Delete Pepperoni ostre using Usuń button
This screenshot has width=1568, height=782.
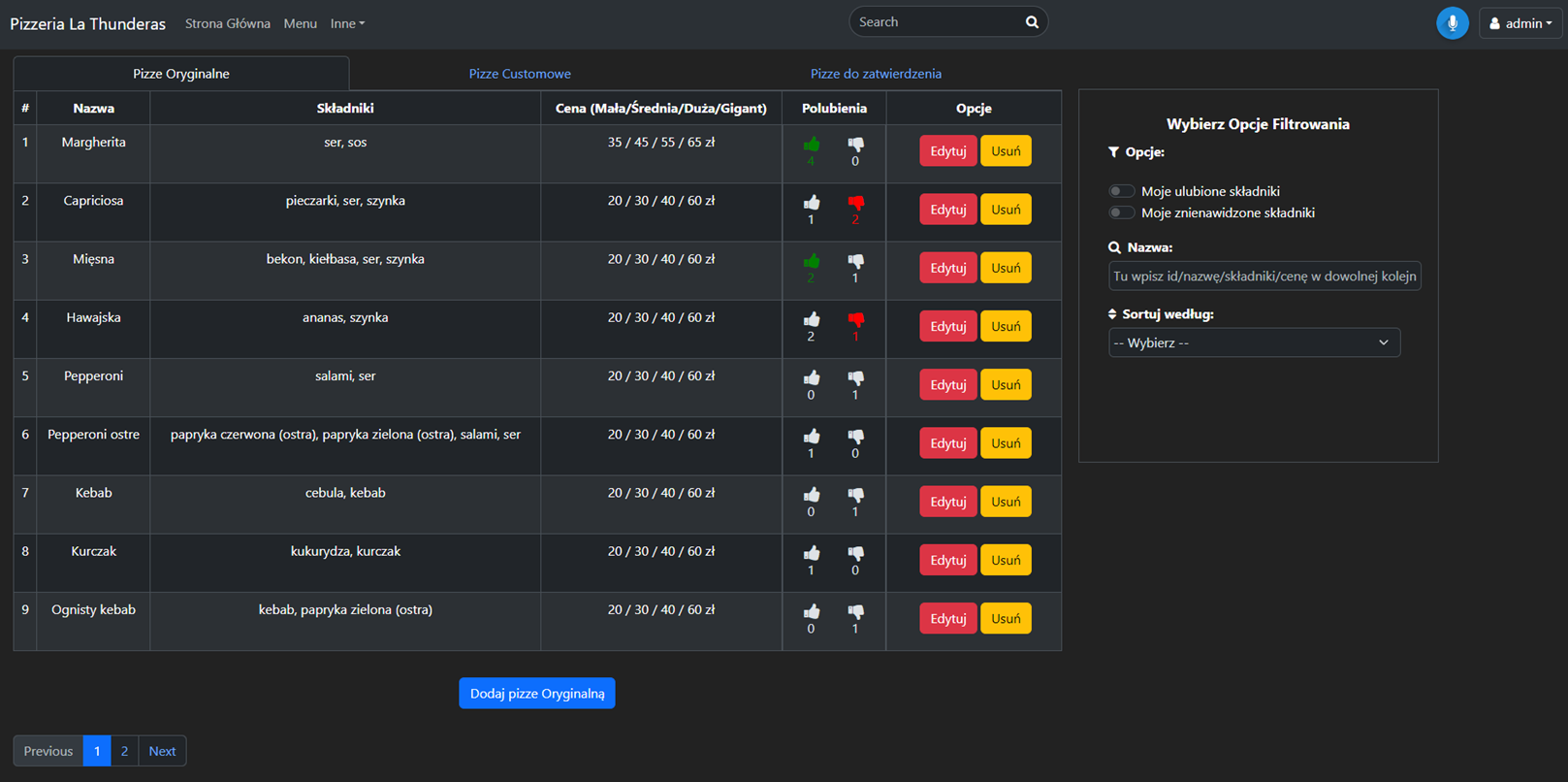[x=1006, y=443]
